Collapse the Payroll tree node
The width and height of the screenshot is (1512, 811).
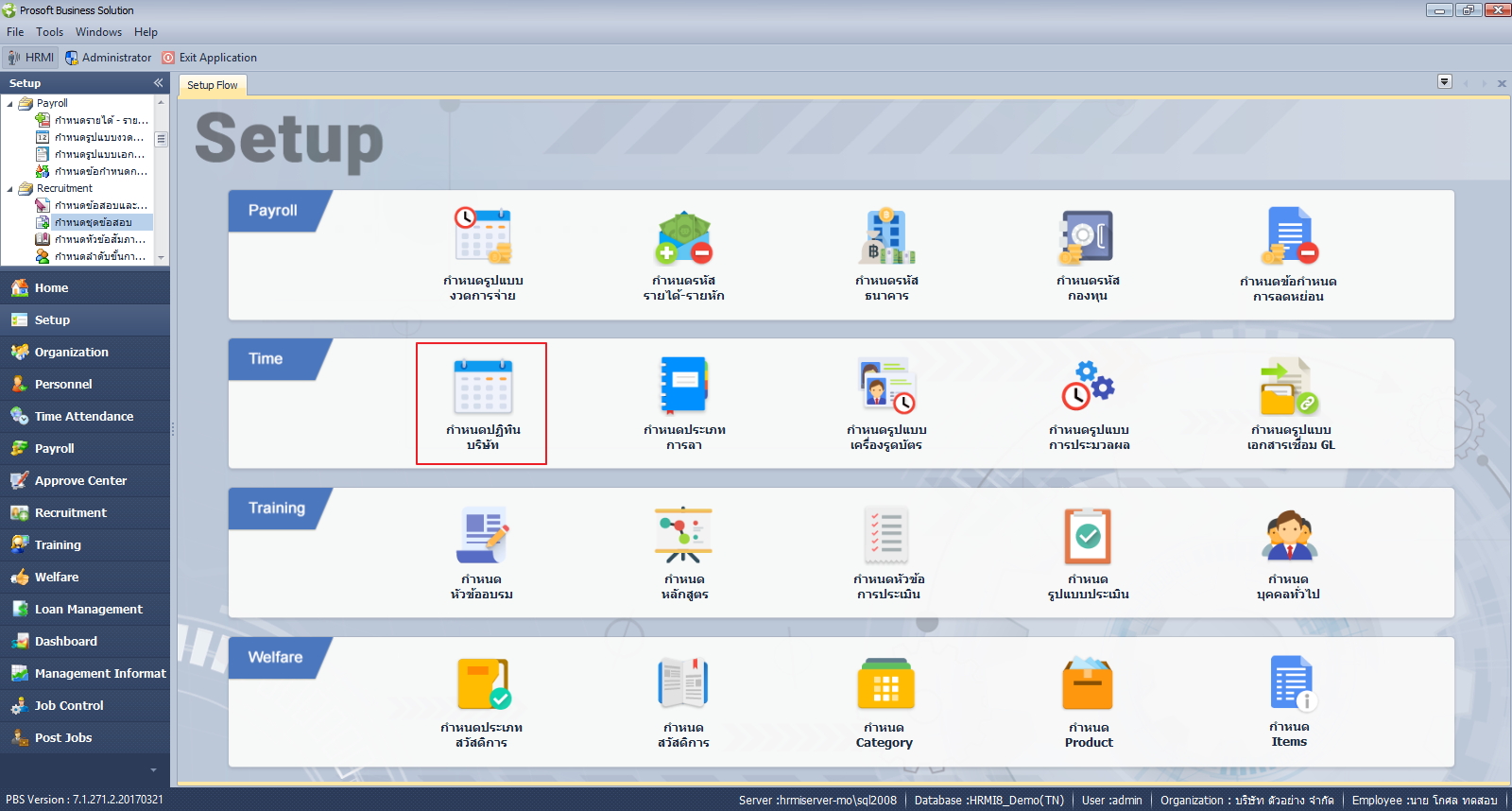[10, 103]
